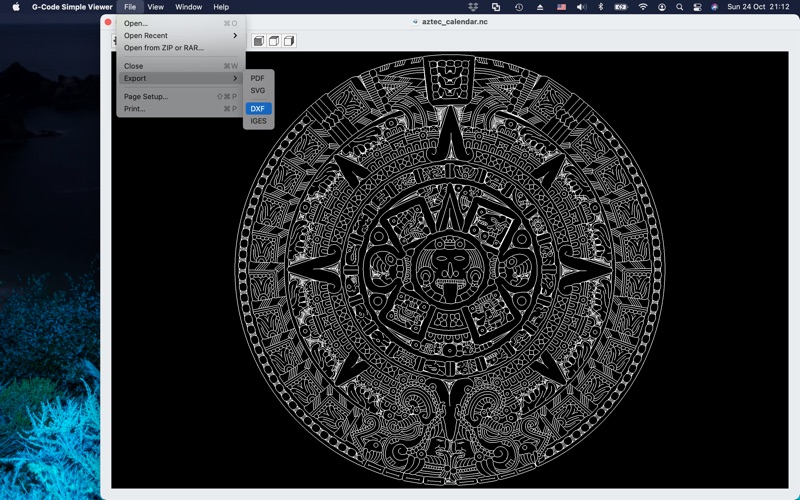Show battery status in menu bar
This screenshot has height=500, width=800.
point(621,7)
